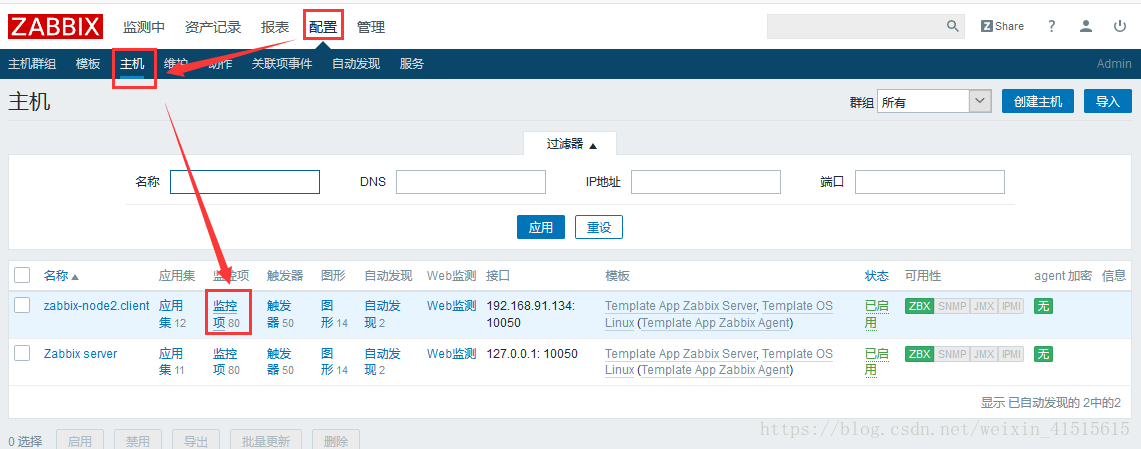
Task: Switch to the 模板 submenu
Action: [88, 64]
